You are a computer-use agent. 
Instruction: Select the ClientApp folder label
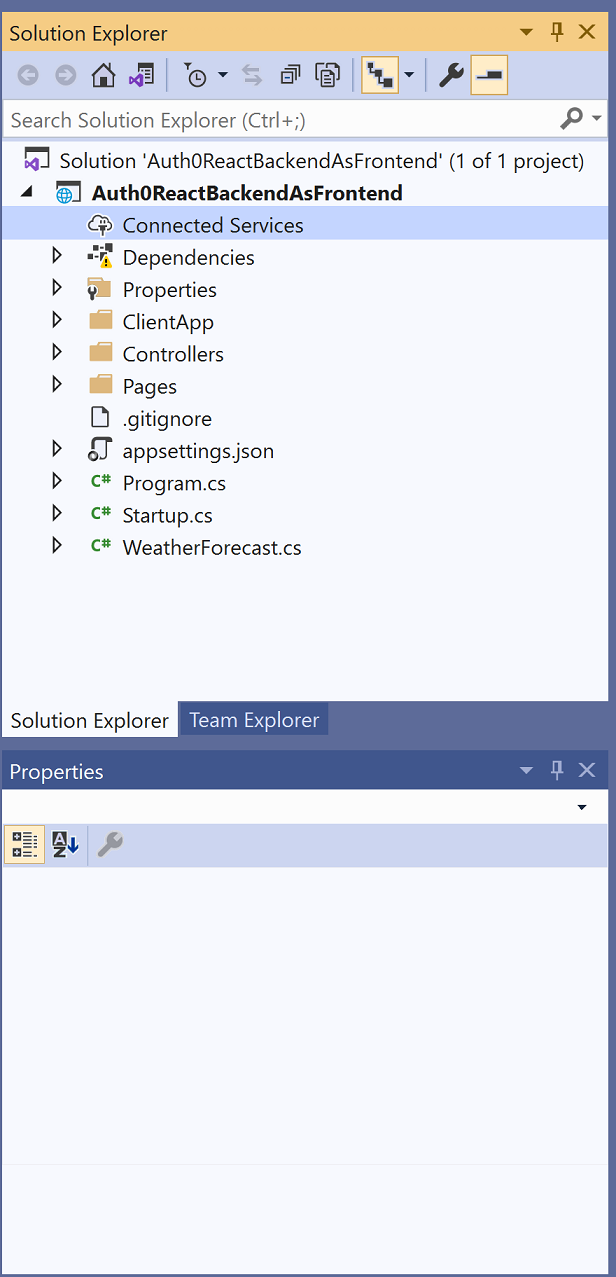pyautogui.click(x=168, y=322)
